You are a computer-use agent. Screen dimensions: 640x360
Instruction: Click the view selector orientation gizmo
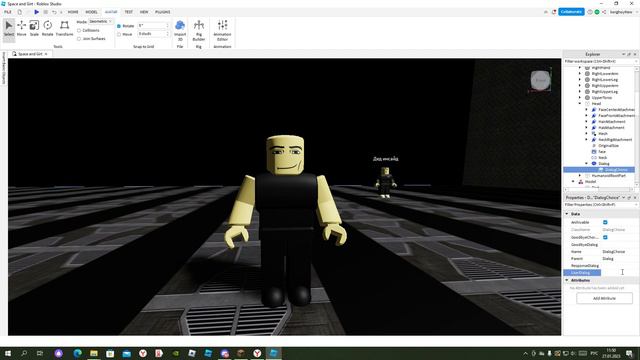pyautogui.click(x=540, y=80)
